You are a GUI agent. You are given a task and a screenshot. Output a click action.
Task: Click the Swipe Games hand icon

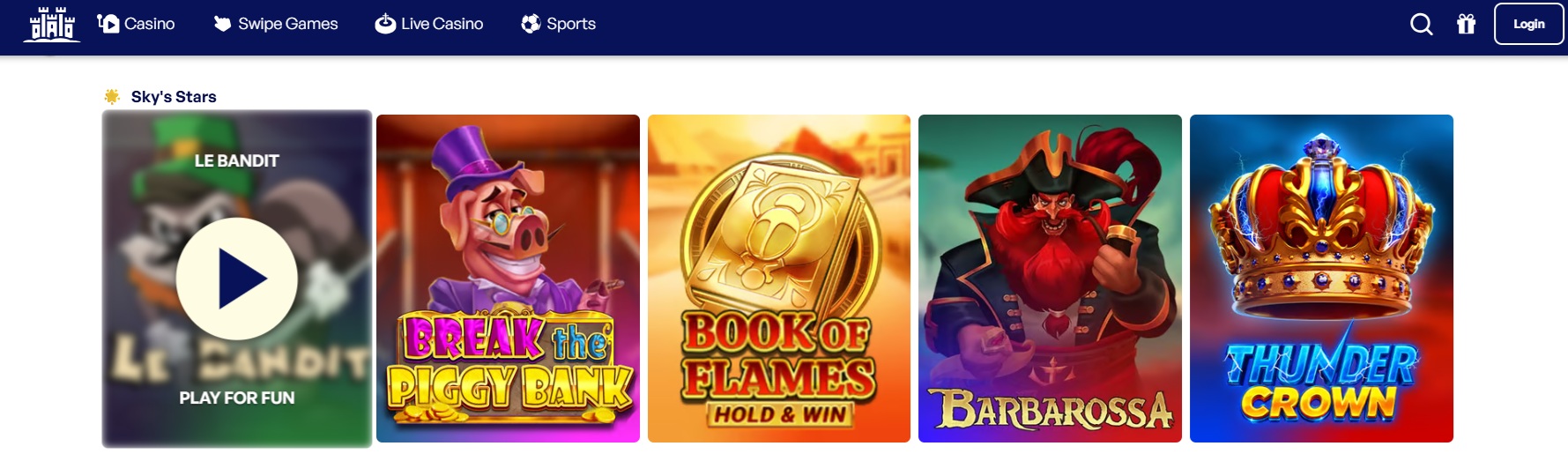point(222,24)
